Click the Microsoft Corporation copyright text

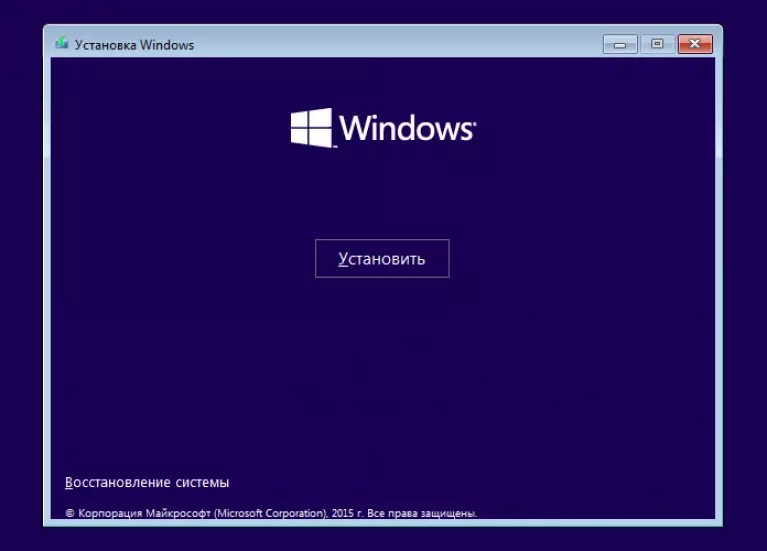(x=271, y=513)
